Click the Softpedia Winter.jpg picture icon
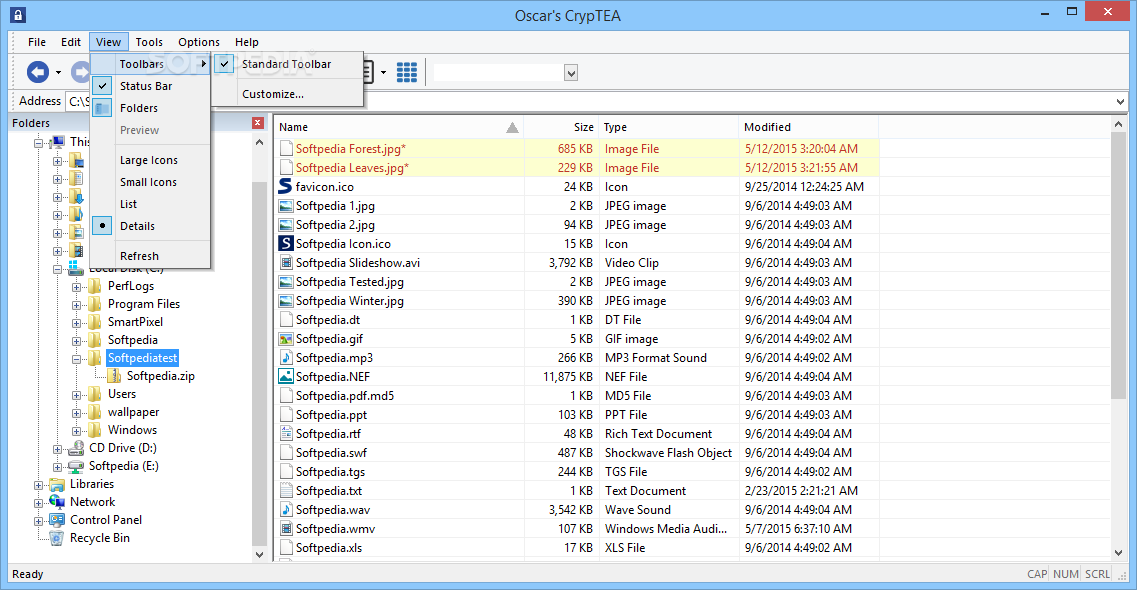Screen dimensions: 1137x590 coord(286,301)
